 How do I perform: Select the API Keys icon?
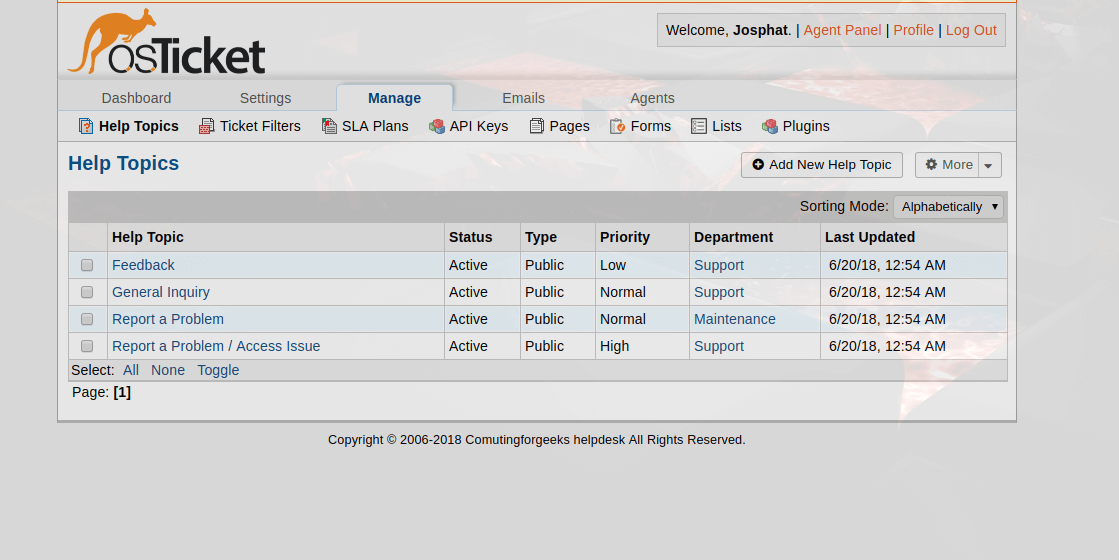tap(437, 126)
